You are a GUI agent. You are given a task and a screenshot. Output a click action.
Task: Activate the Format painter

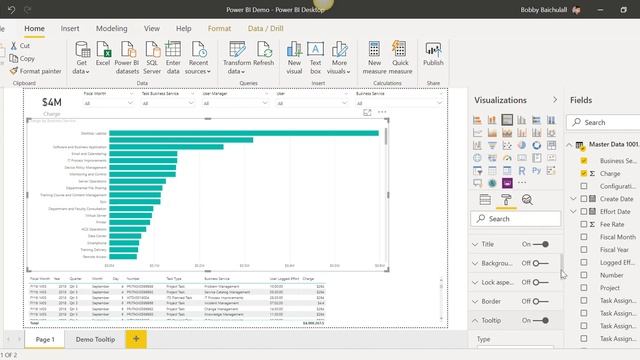pos(36,71)
